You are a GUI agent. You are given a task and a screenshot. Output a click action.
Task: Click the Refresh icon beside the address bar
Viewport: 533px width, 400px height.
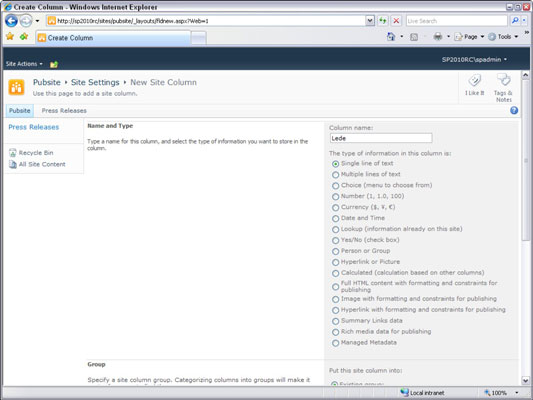pos(383,21)
